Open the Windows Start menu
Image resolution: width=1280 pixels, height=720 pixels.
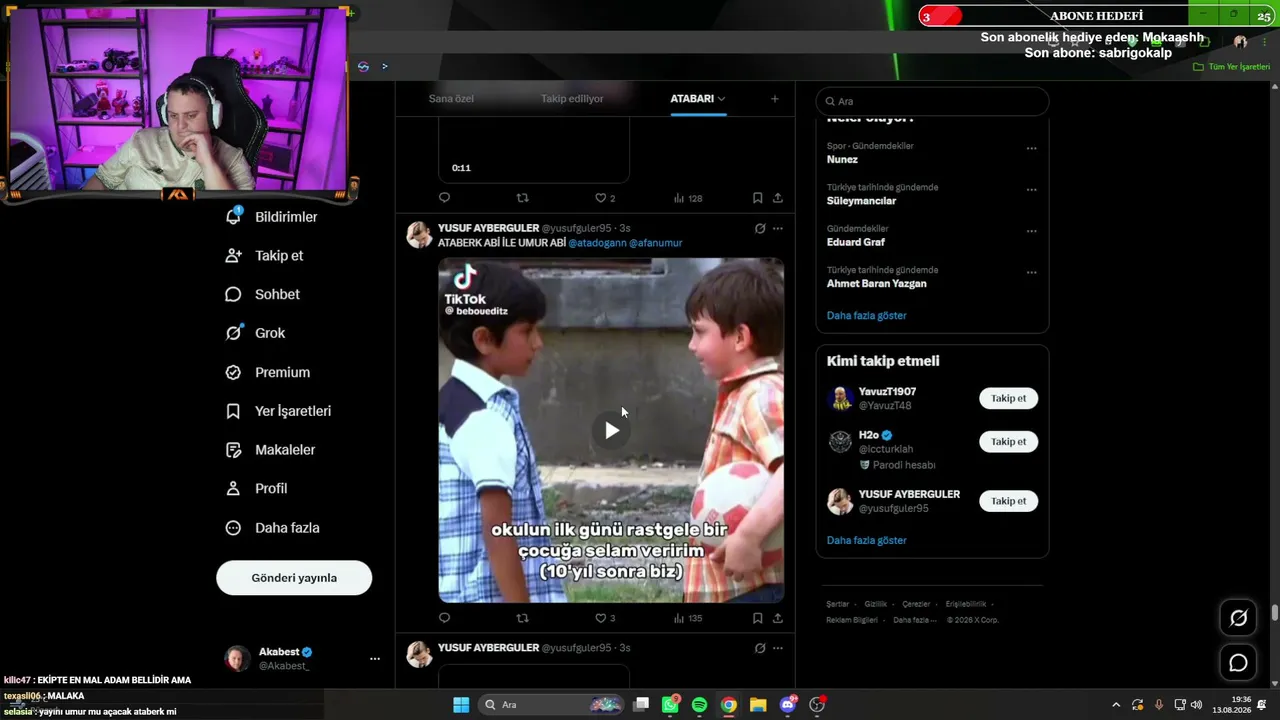click(461, 705)
